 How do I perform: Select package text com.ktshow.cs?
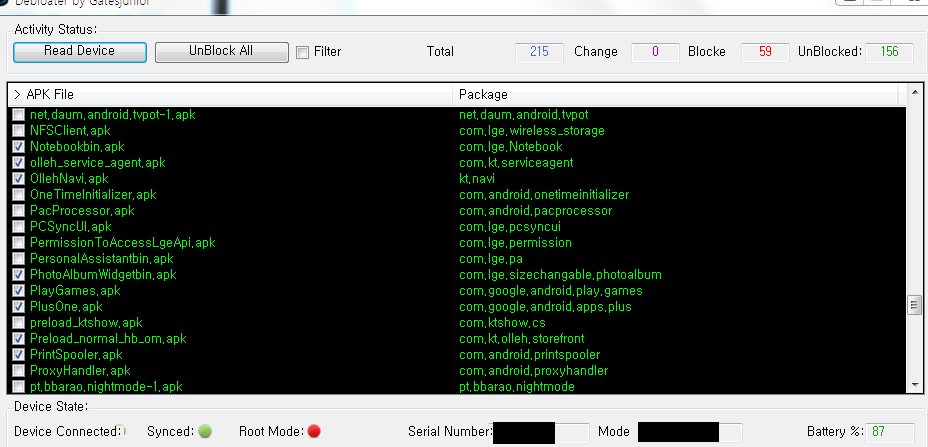point(502,322)
